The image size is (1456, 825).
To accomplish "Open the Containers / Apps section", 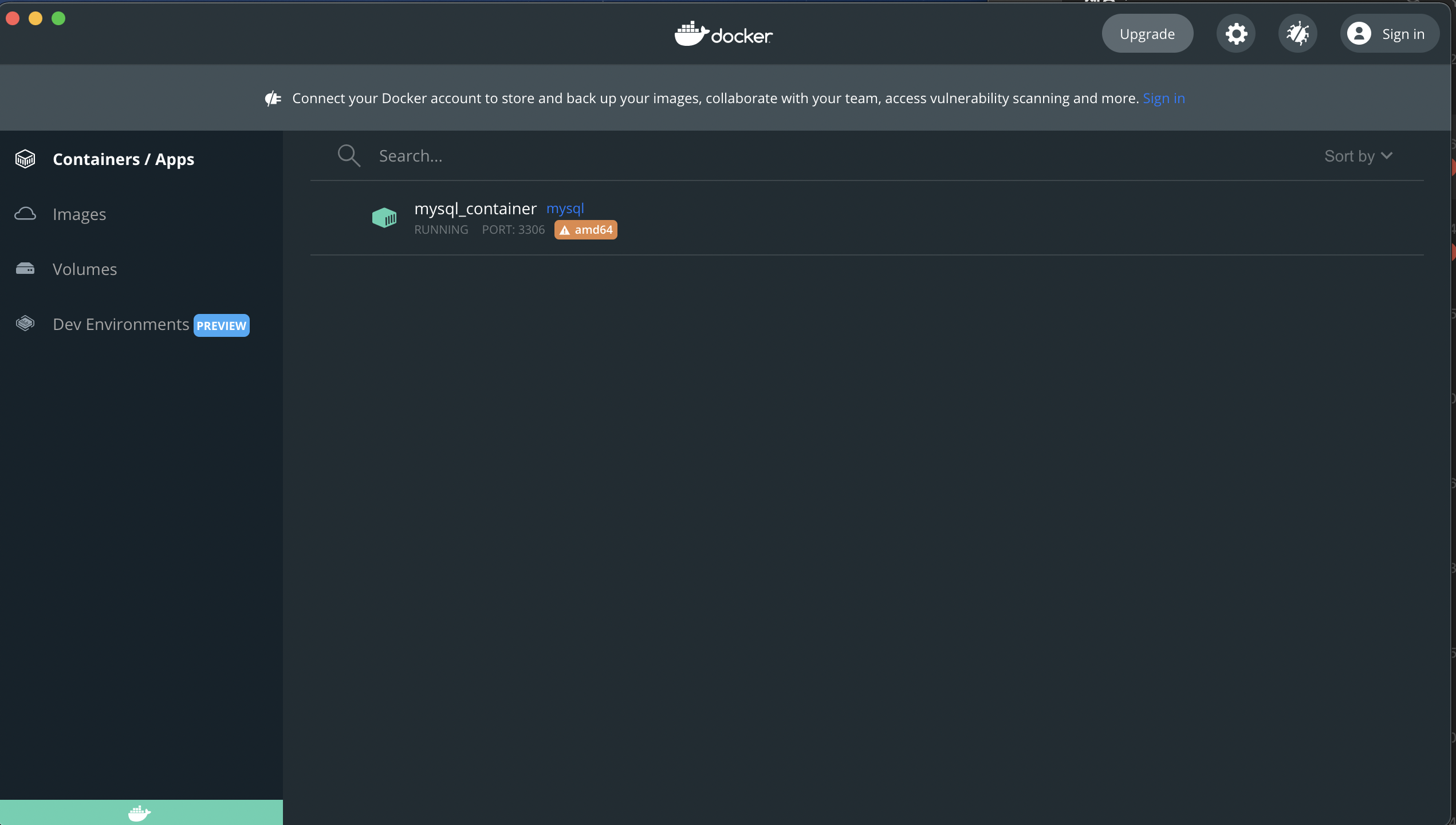I will (123, 159).
